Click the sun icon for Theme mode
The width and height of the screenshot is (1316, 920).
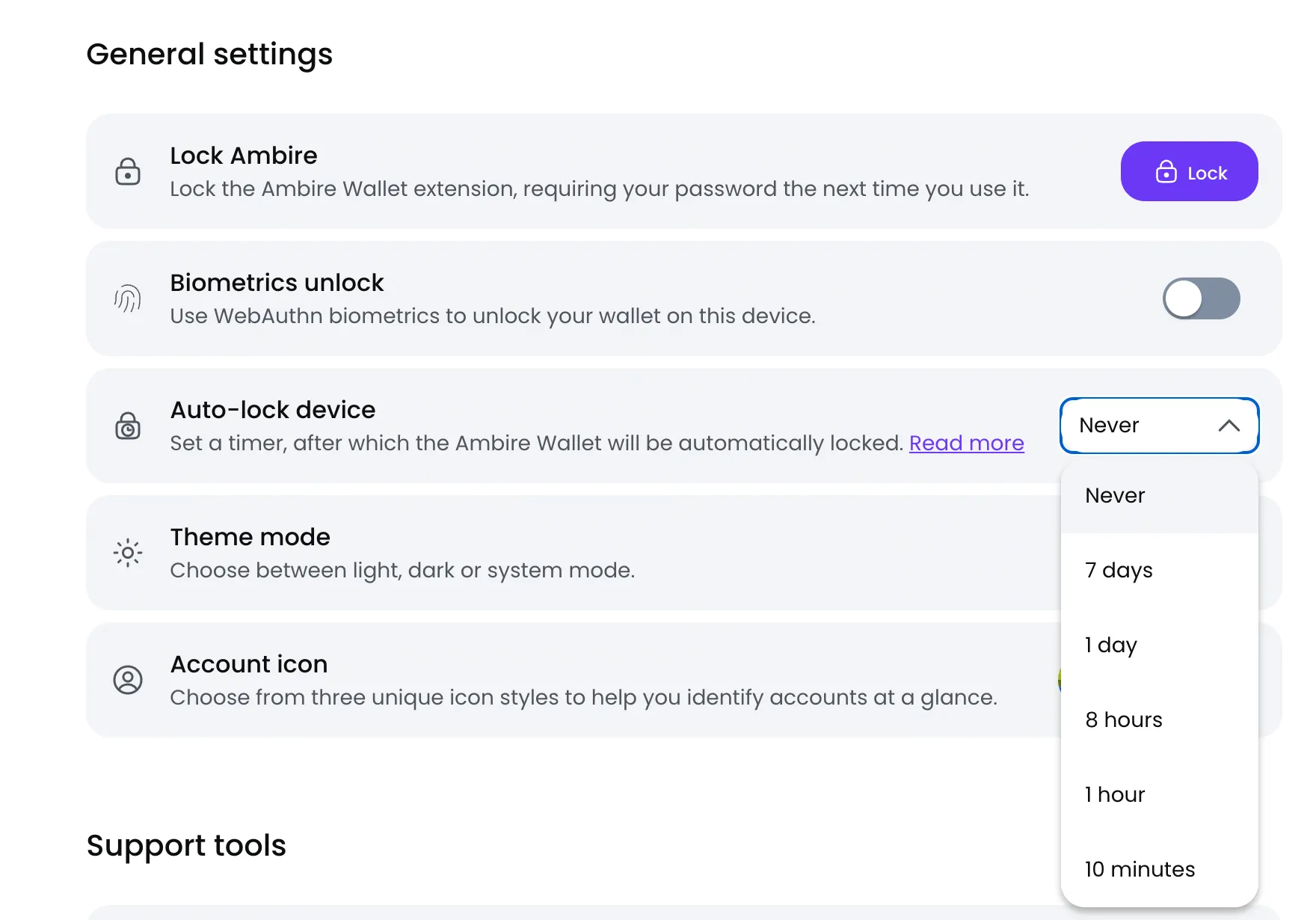pos(128,553)
